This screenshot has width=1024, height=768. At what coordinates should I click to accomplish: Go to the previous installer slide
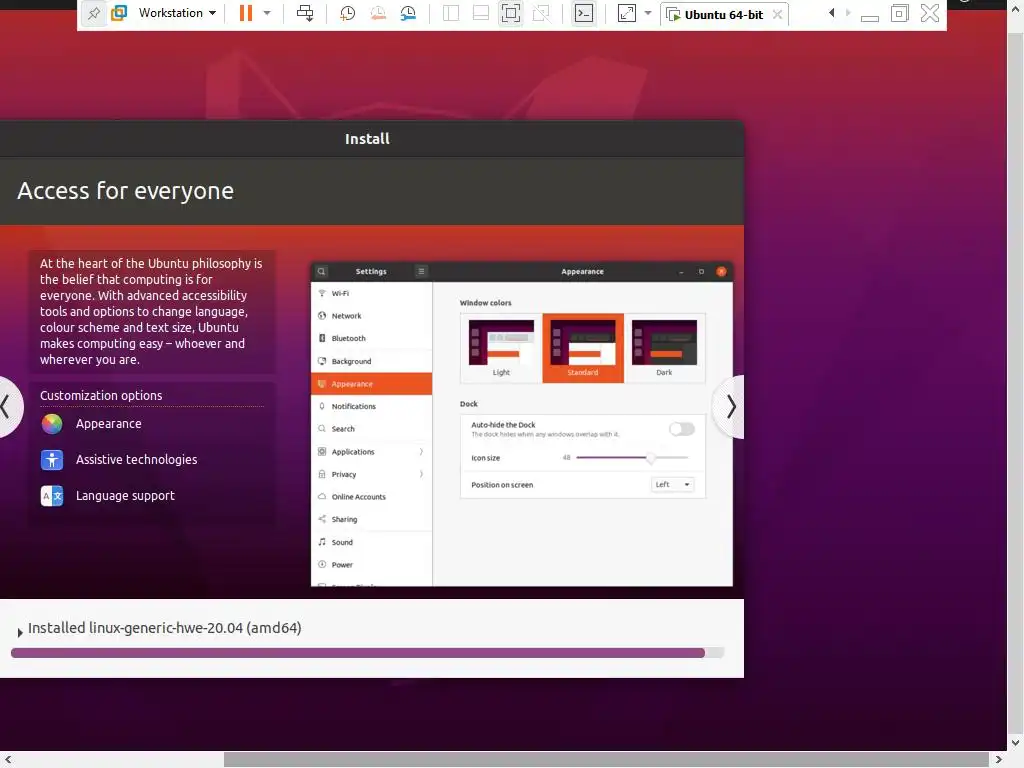pyautogui.click(x=8, y=407)
